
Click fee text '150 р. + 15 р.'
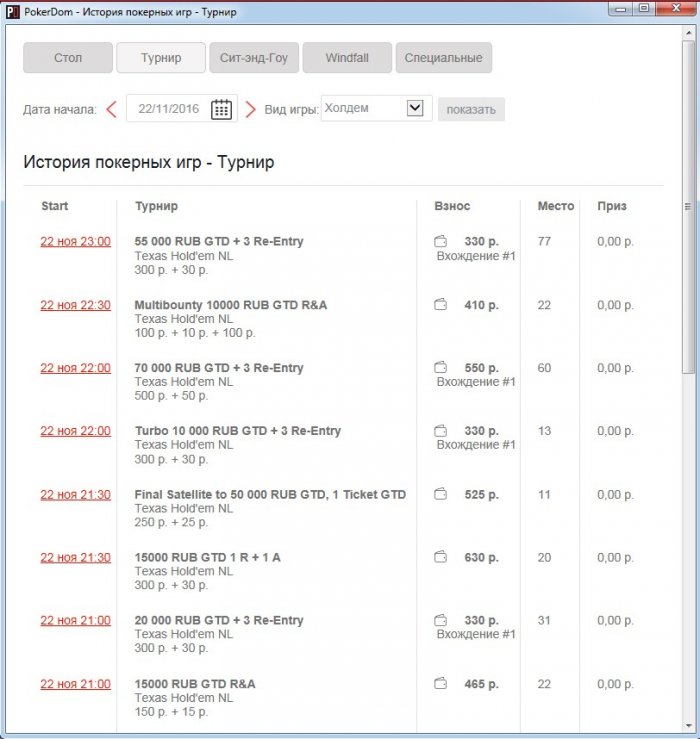pyautogui.click(x=171, y=712)
